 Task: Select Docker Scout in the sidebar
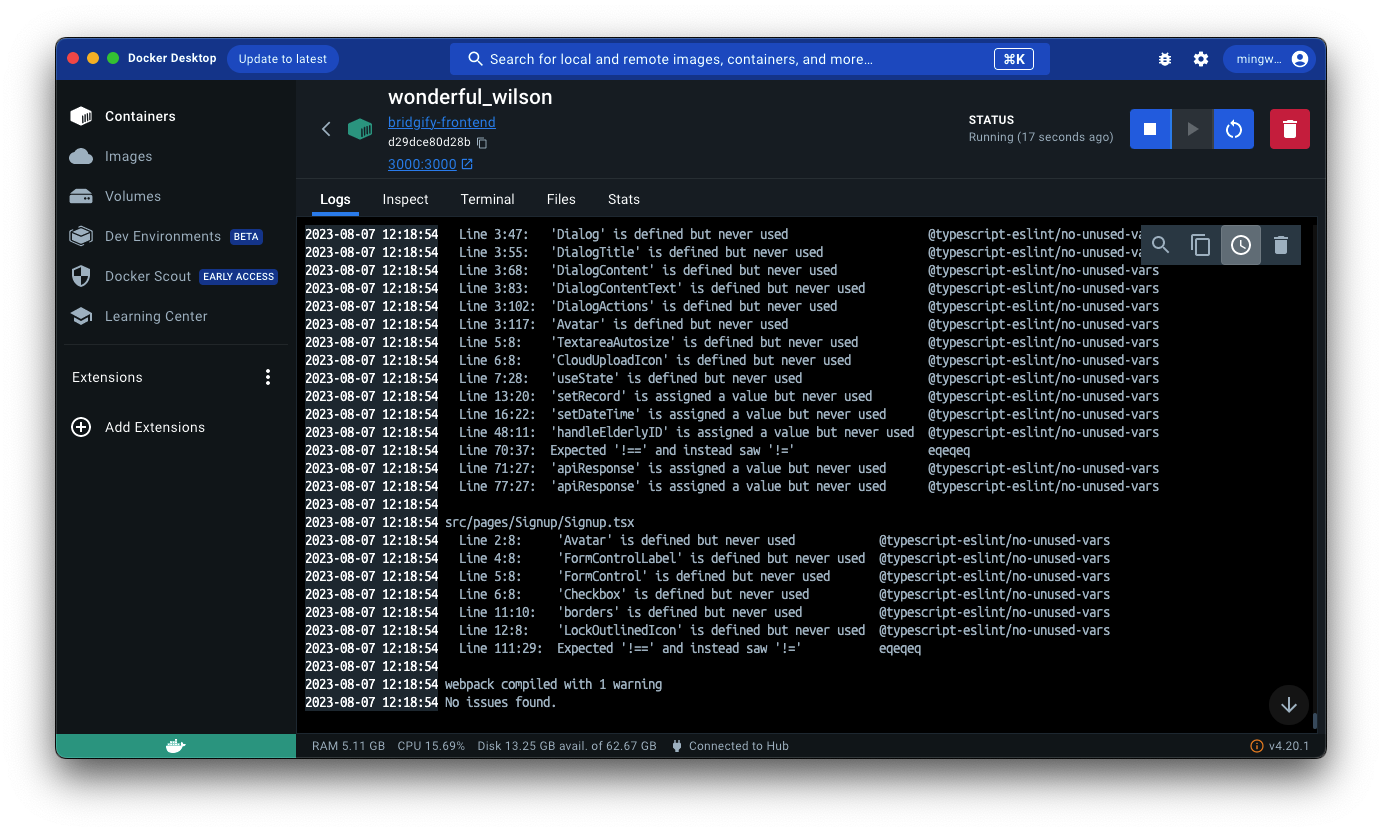(x=148, y=276)
